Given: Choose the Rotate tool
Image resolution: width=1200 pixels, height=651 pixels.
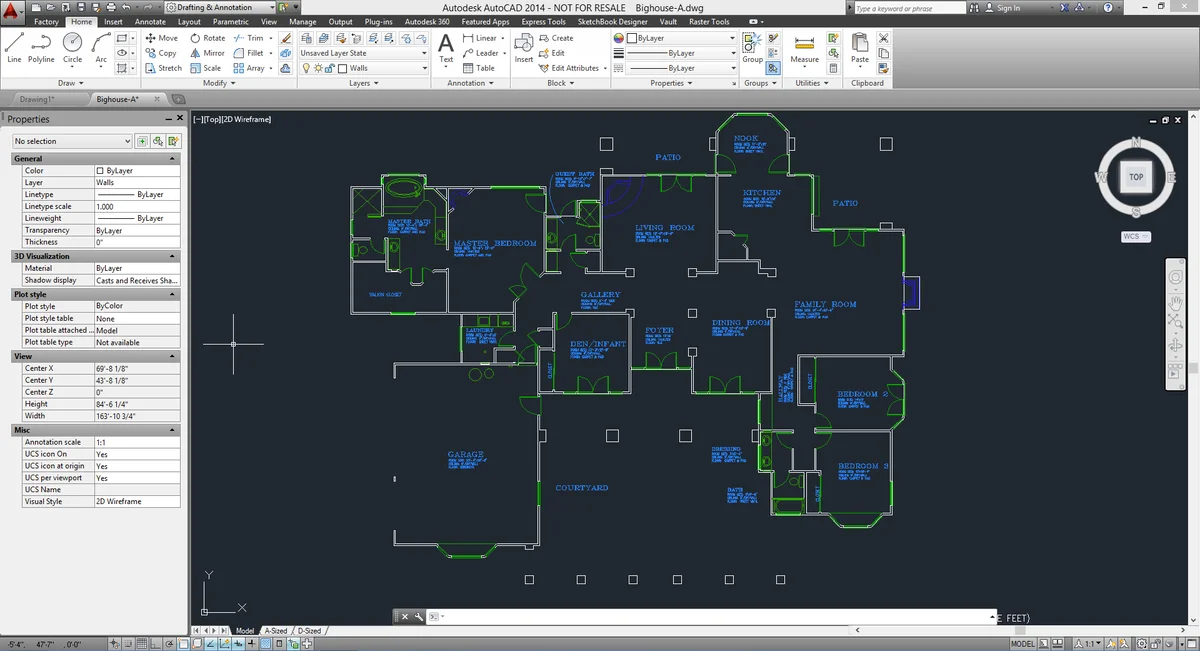Looking at the screenshot, I should [207, 38].
